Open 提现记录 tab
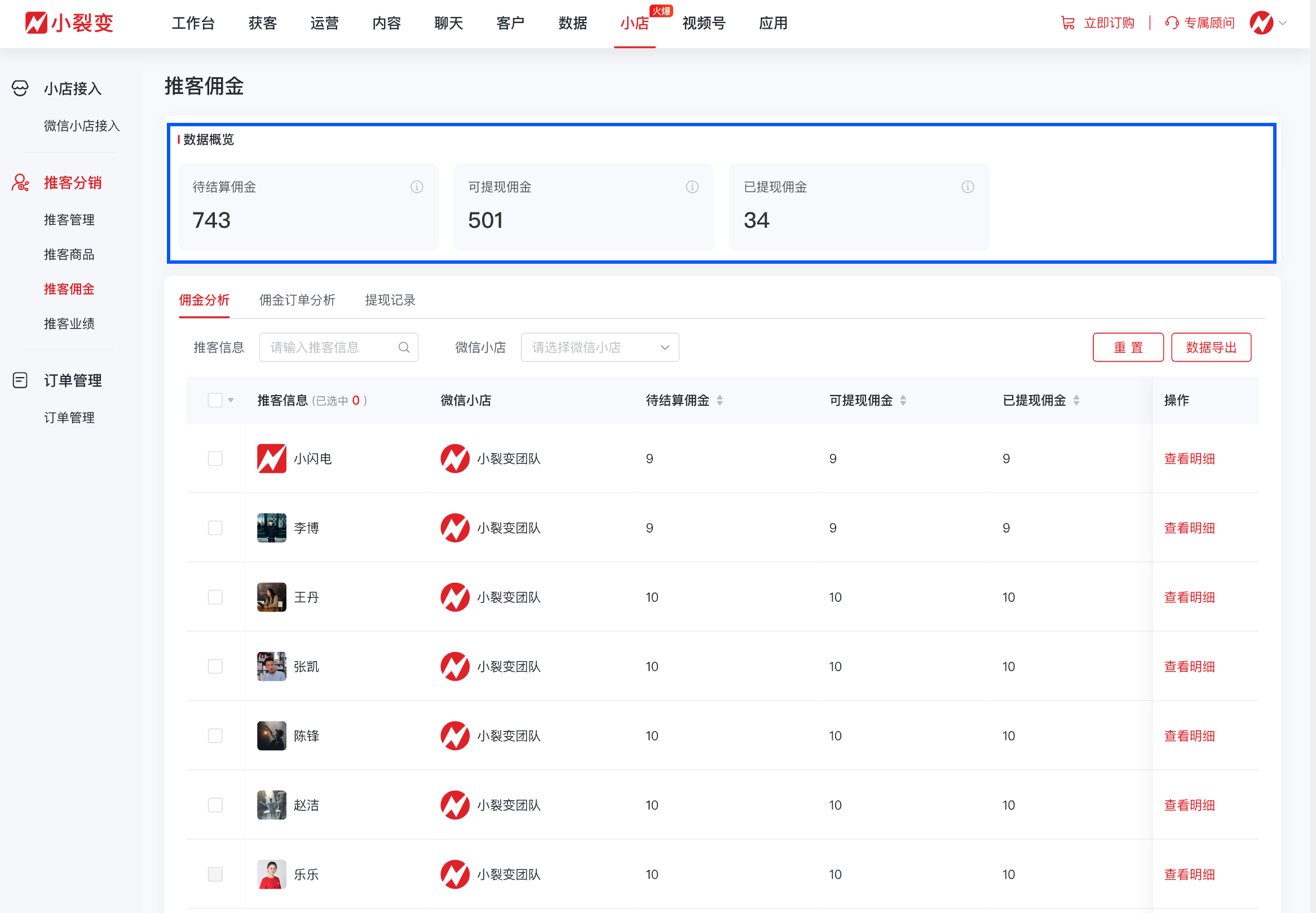This screenshot has width=1316, height=913. coord(390,300)
